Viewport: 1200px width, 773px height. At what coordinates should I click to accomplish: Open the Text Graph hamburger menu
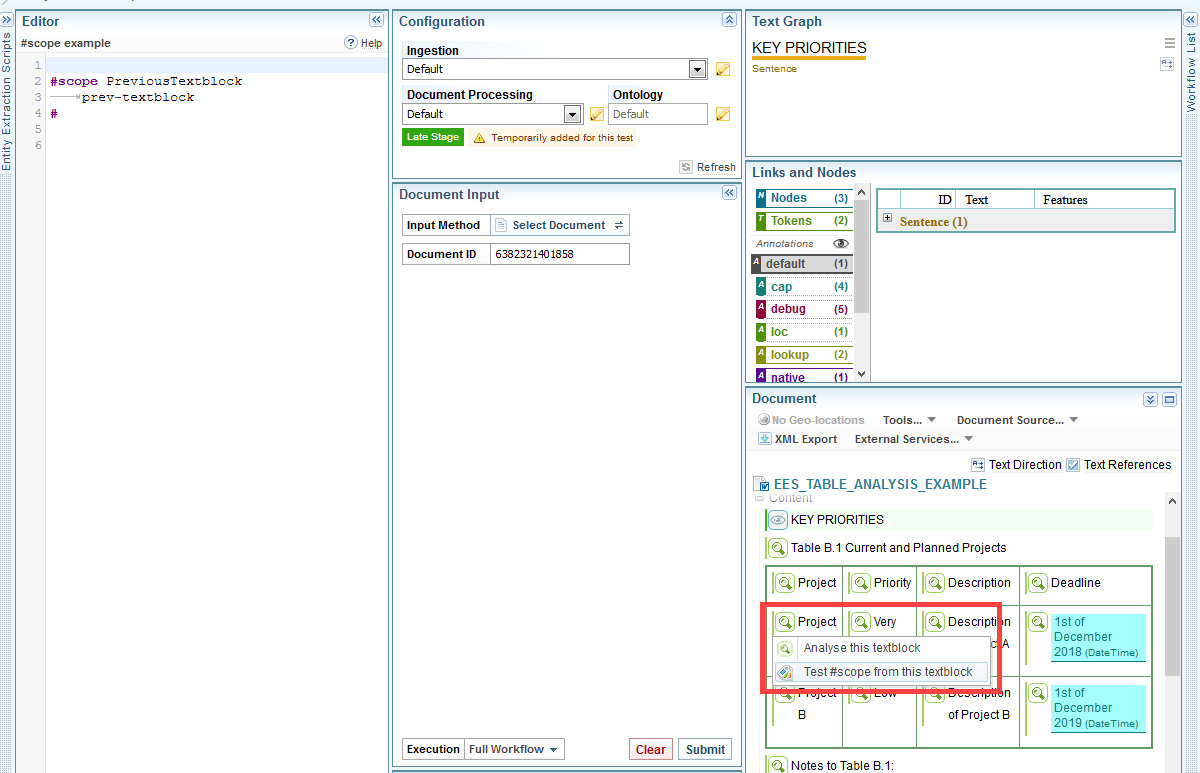point(1169,43)
